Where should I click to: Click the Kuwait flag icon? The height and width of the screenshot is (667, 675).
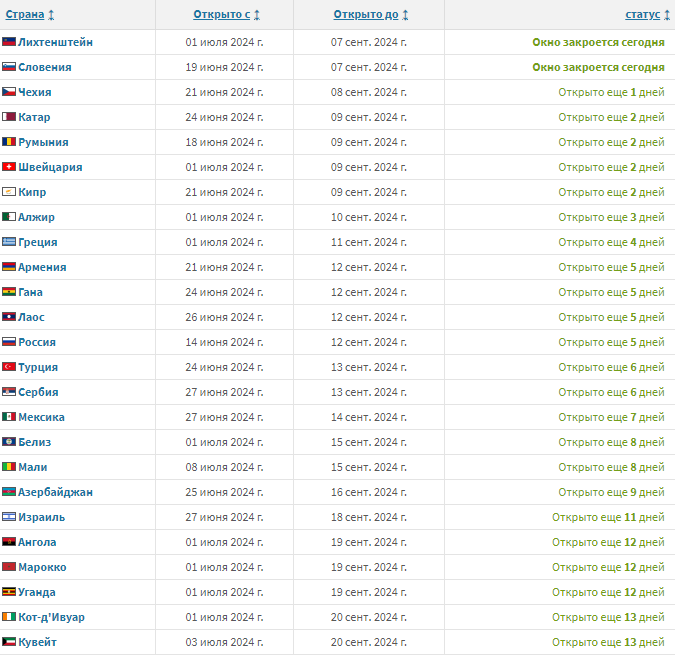point(9,642)
